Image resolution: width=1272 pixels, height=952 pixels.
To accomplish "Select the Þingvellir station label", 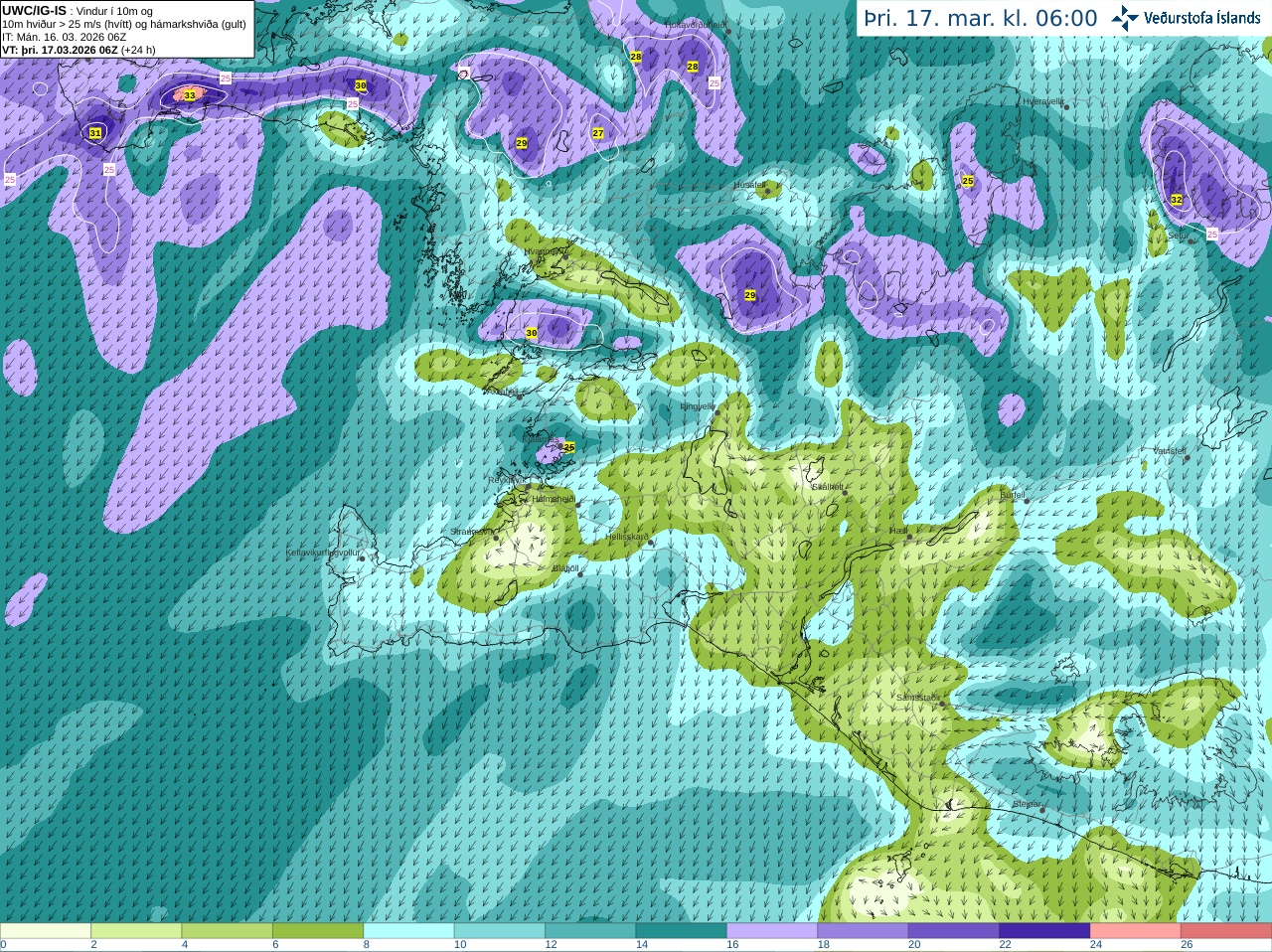I will [x=697, y=406].
